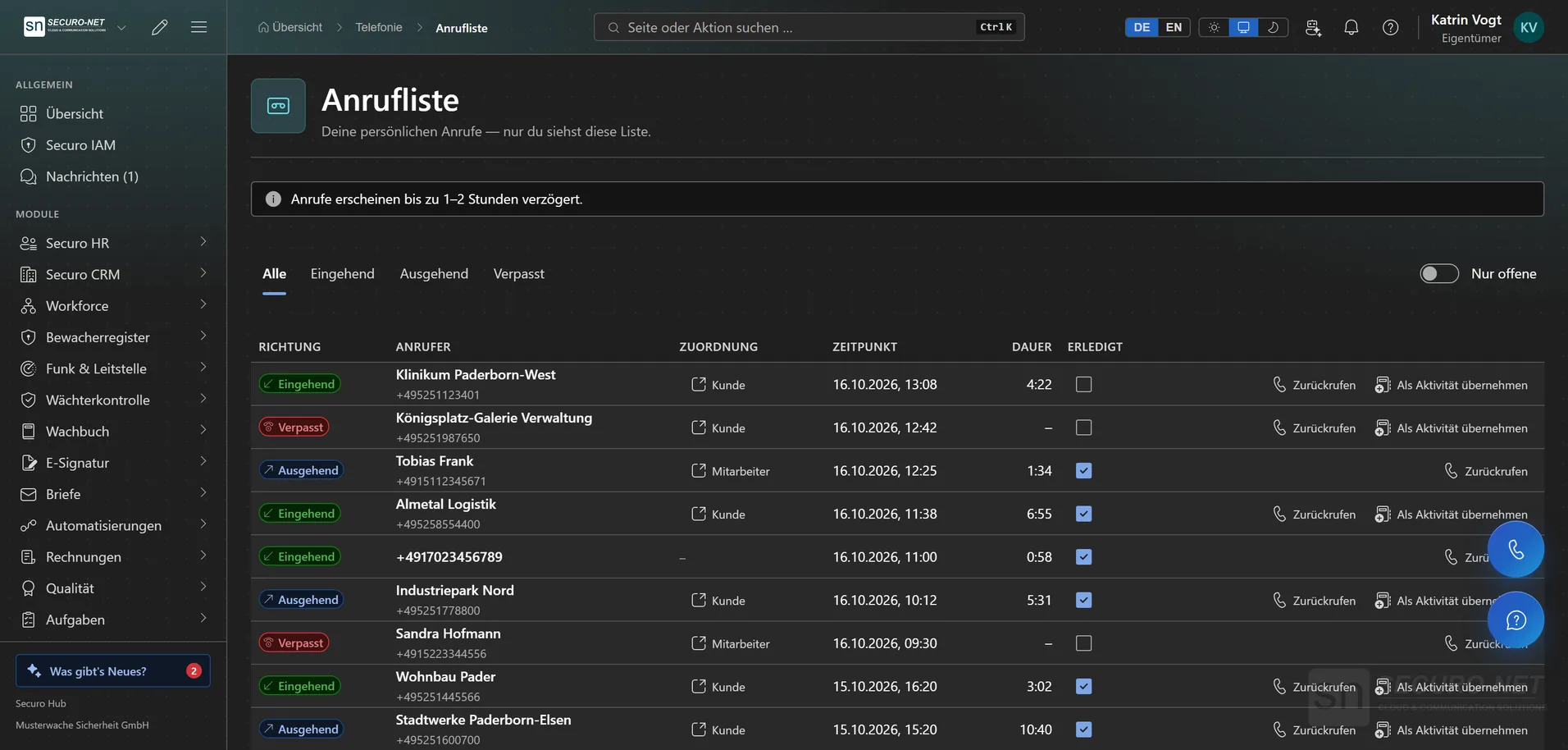Switch to the Ausgehend tab
Viewport: 1568px width, 750px height.
pos(434,273)
